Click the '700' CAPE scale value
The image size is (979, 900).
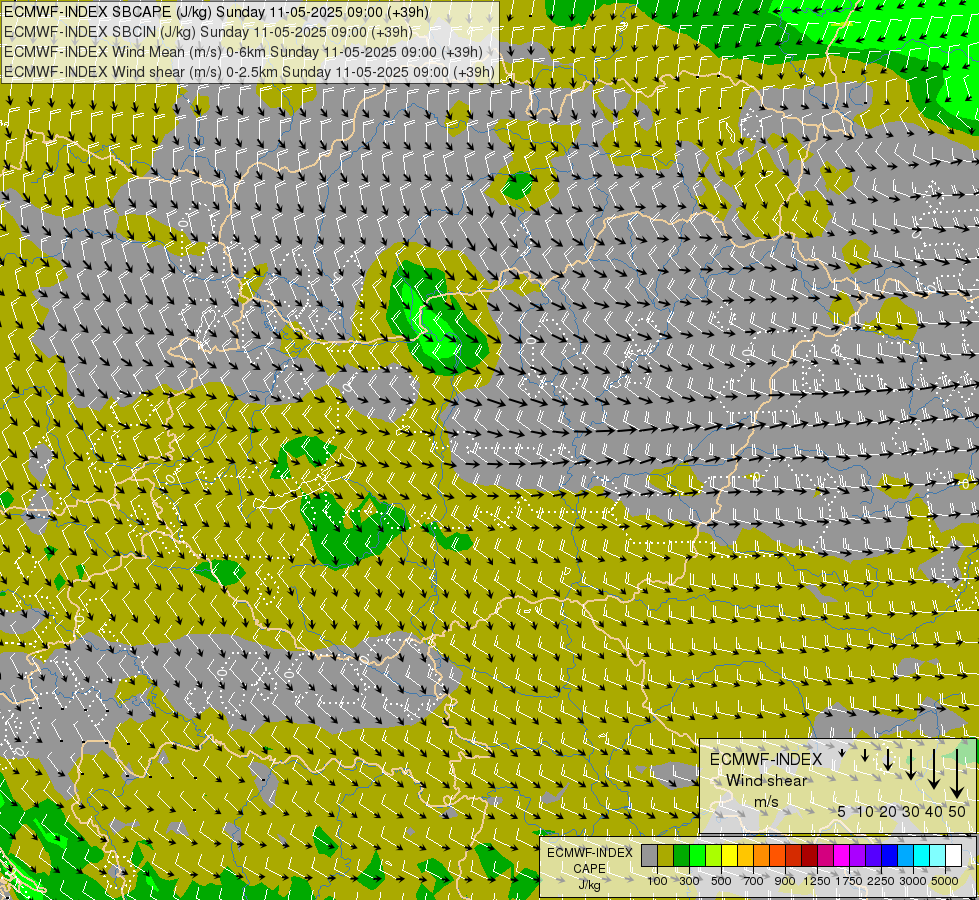(754, 881)
